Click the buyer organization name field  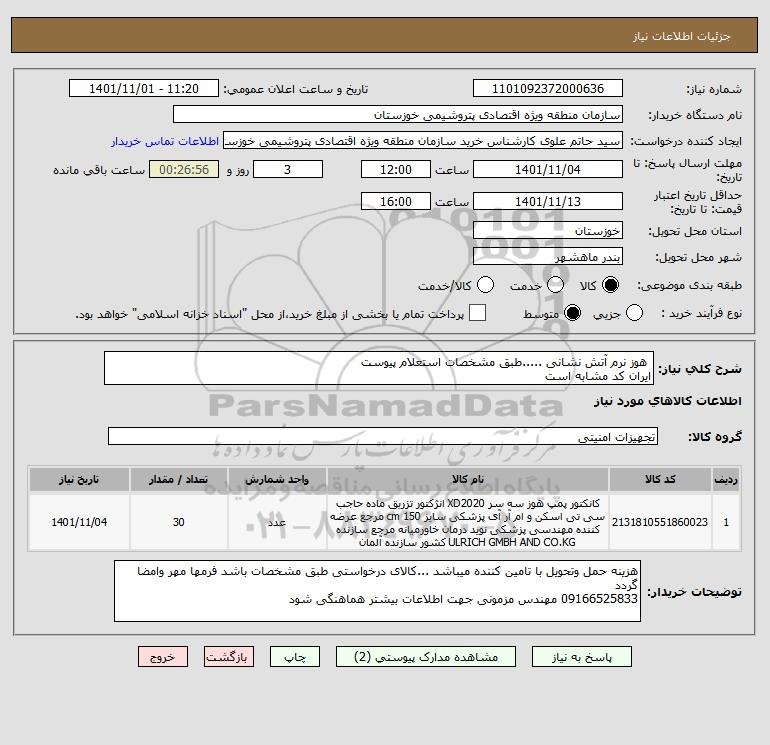point(398,114)
